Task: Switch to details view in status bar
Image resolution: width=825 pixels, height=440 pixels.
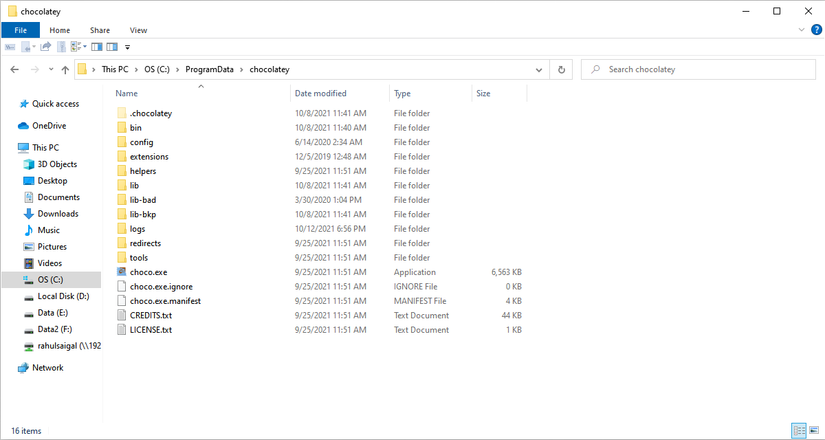Action: pos(799,431)
